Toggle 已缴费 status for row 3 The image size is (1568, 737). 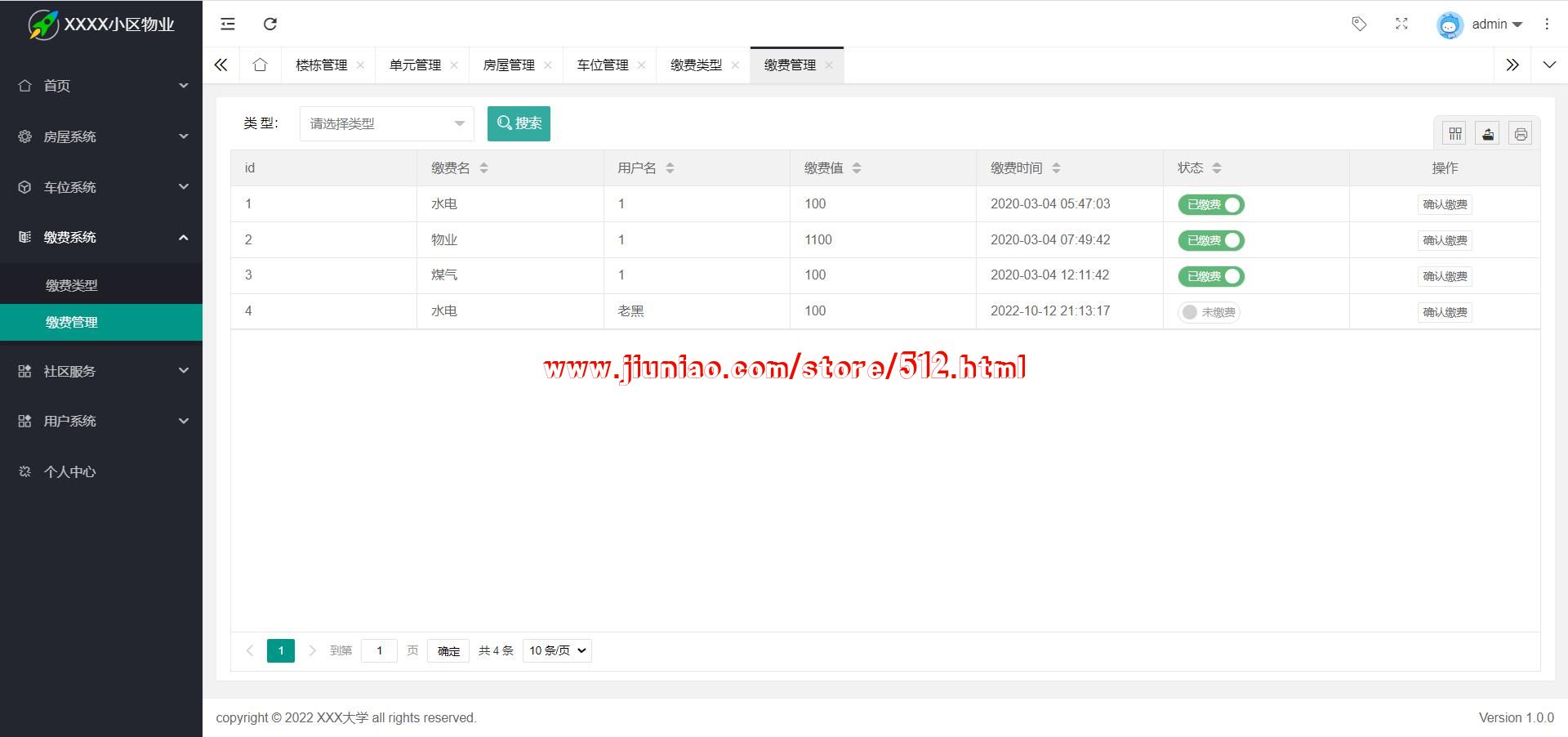(x=1210, y=276)
